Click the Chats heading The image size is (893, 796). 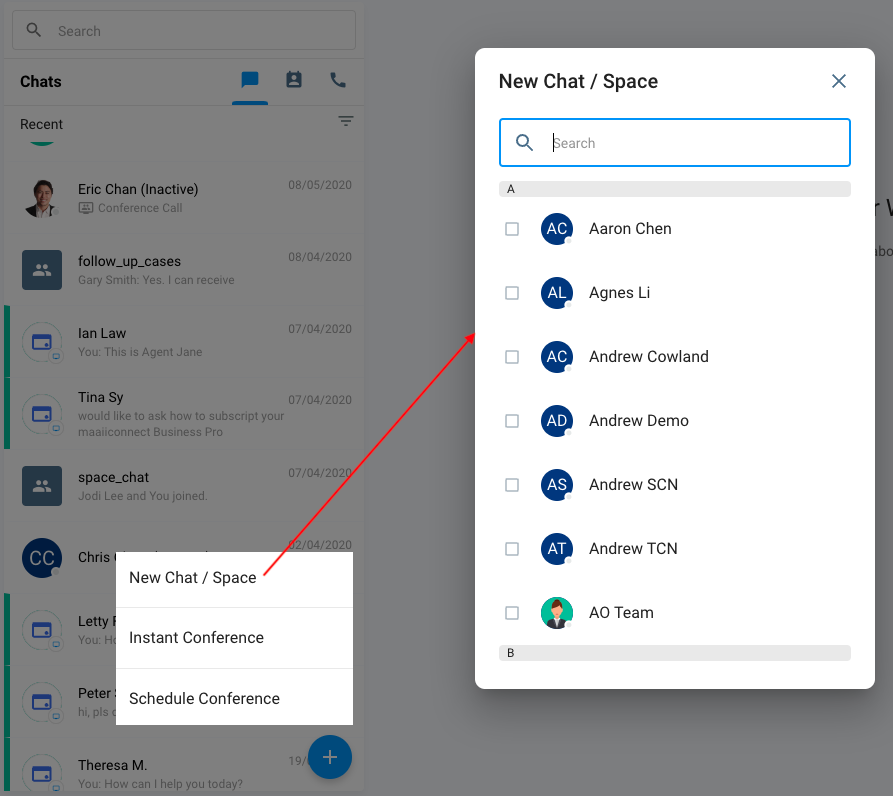(x=40, y=81)
